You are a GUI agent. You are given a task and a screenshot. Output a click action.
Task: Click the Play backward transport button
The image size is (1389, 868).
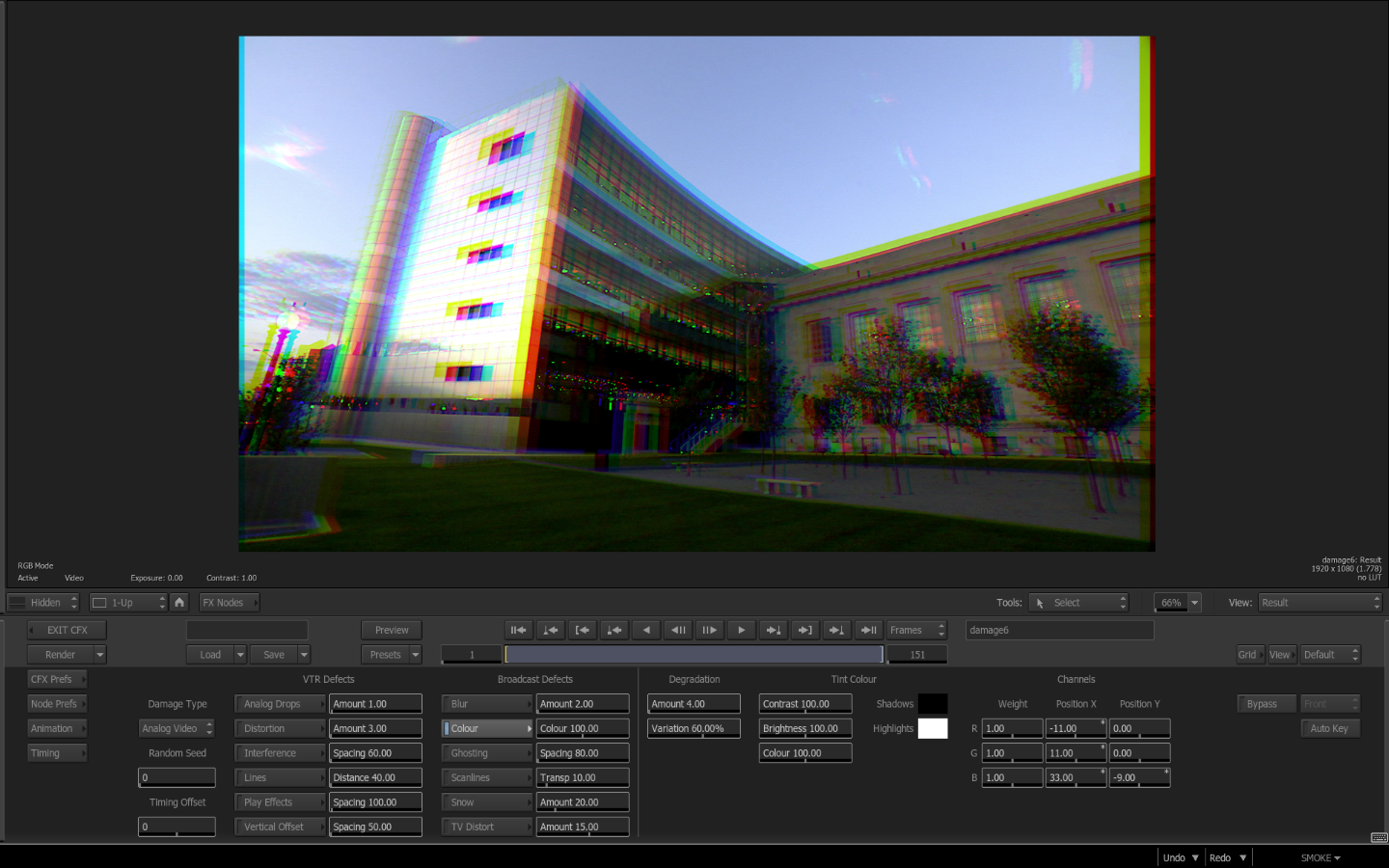point(646,630)
